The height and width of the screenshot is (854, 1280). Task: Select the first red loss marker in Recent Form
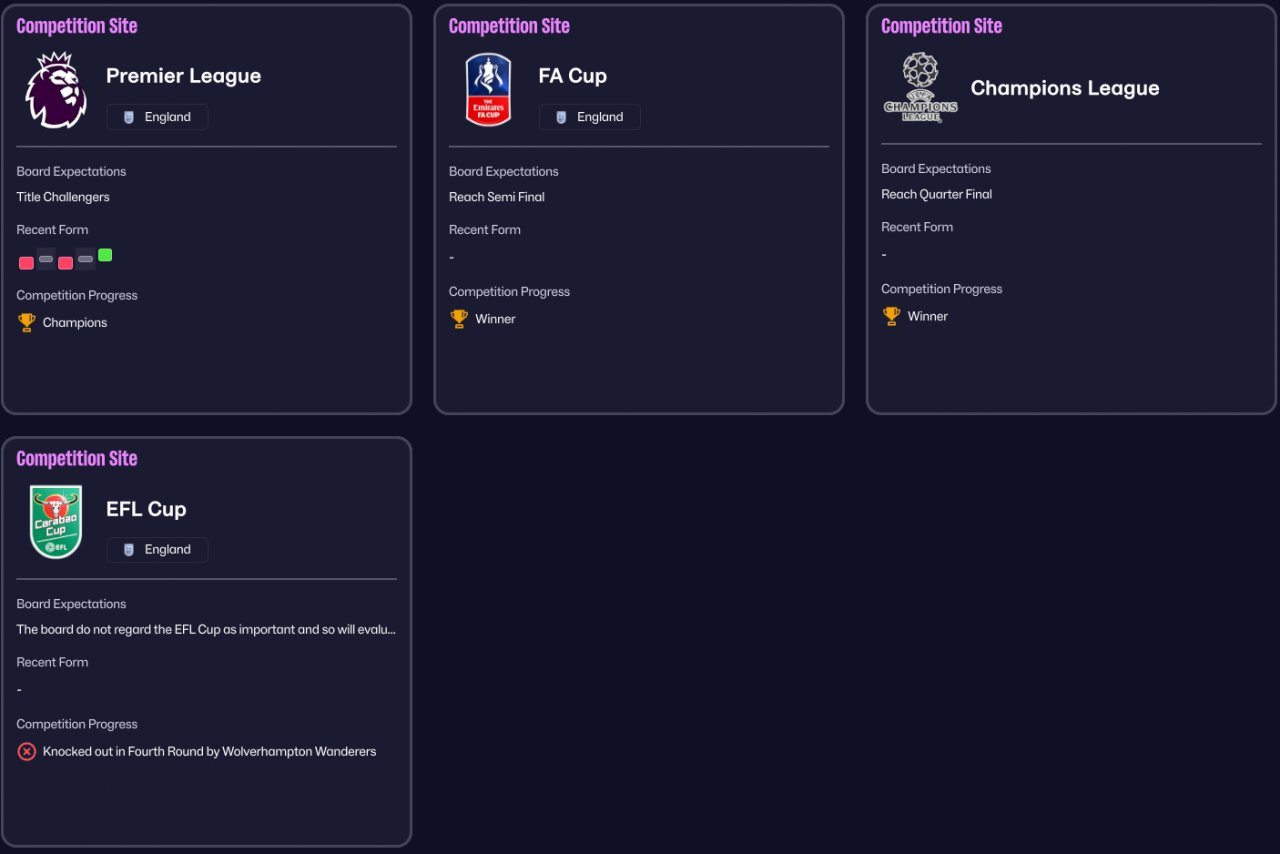tap(26, 263)
